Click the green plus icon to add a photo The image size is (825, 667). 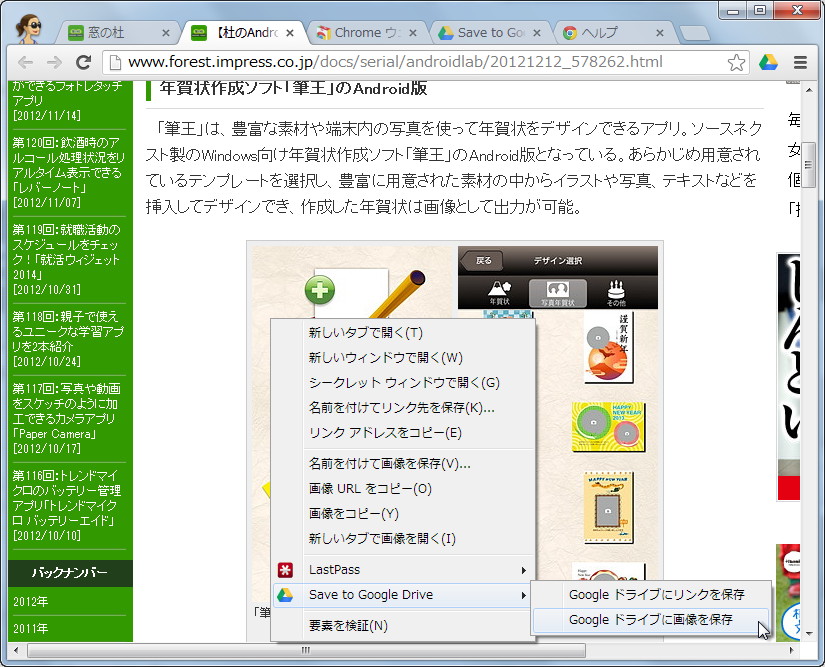pos(318,290)
